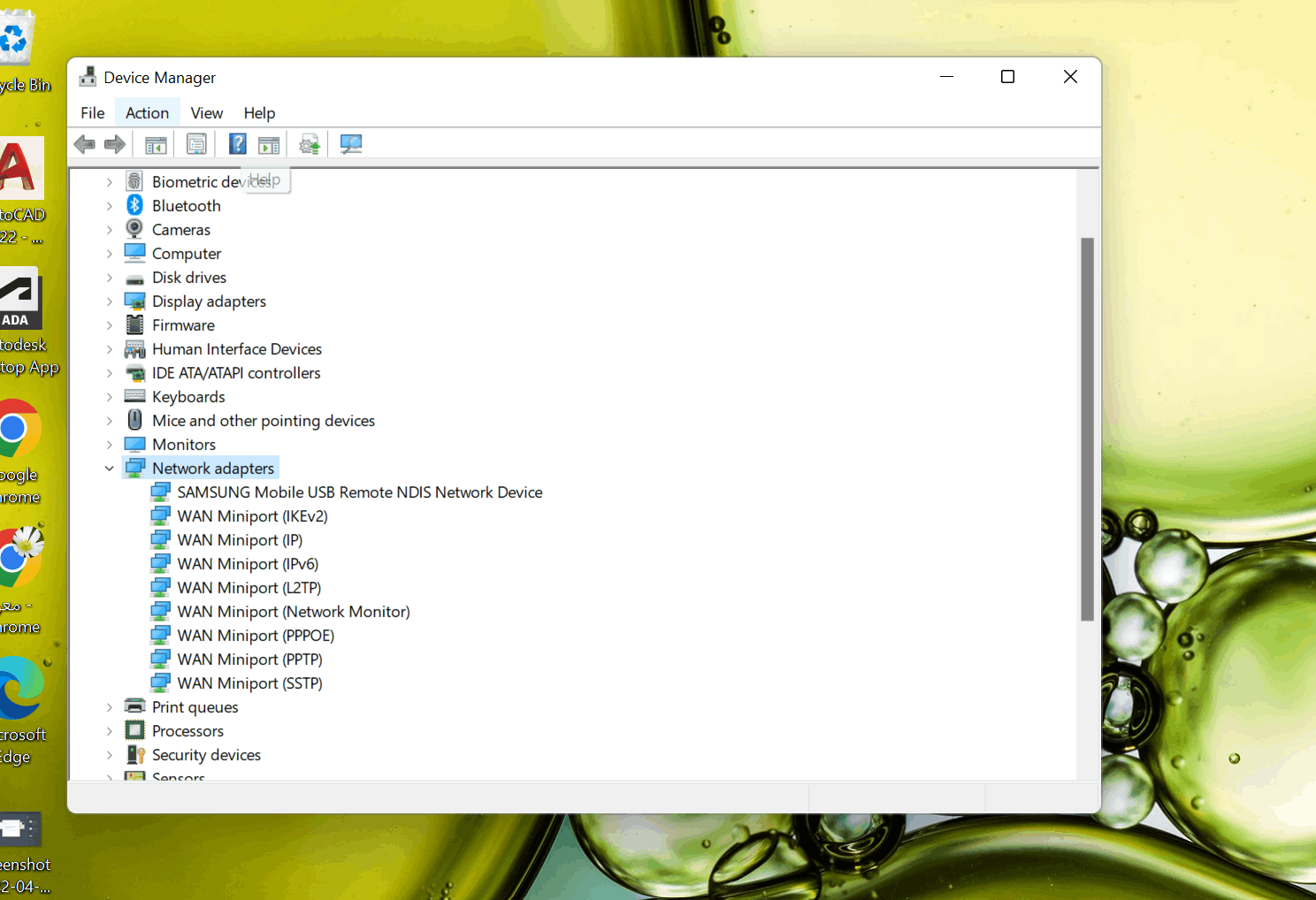This screenshot has width=1316, height=900.
Task: Select WAN Miniport (L2TP)
Action: [x=249, y=588]
